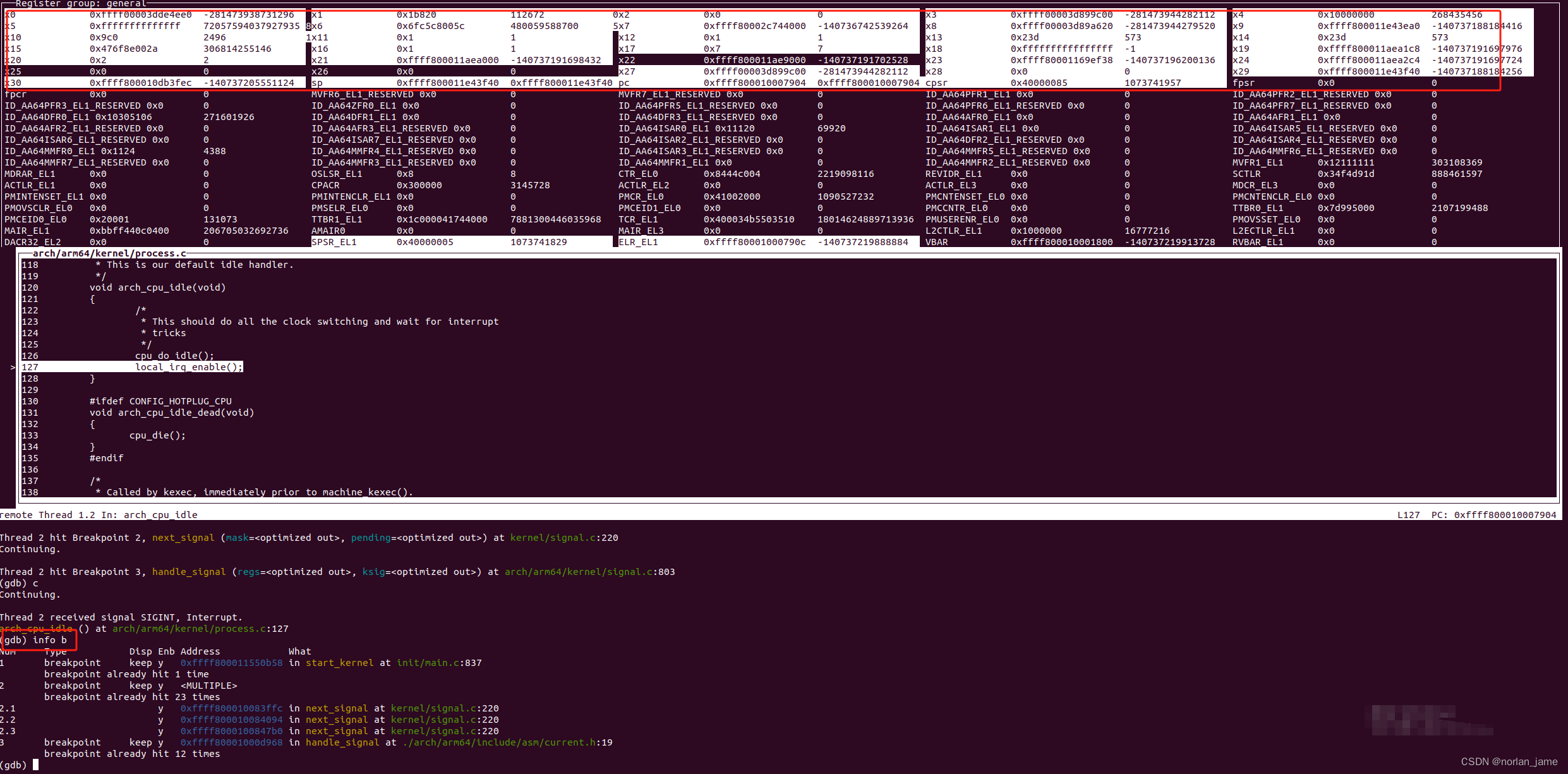Click breakpoint 2.3 address 0xffff8000100847b0
Image resolution: width=1568 pixels, height=774 pixels.
(231, 731)
